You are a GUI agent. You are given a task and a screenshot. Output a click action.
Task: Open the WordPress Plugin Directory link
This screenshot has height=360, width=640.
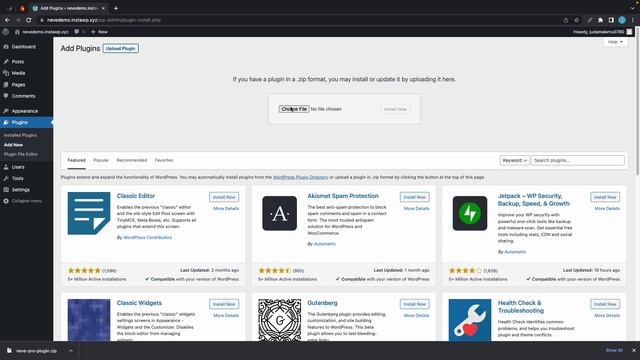point(300,177)
